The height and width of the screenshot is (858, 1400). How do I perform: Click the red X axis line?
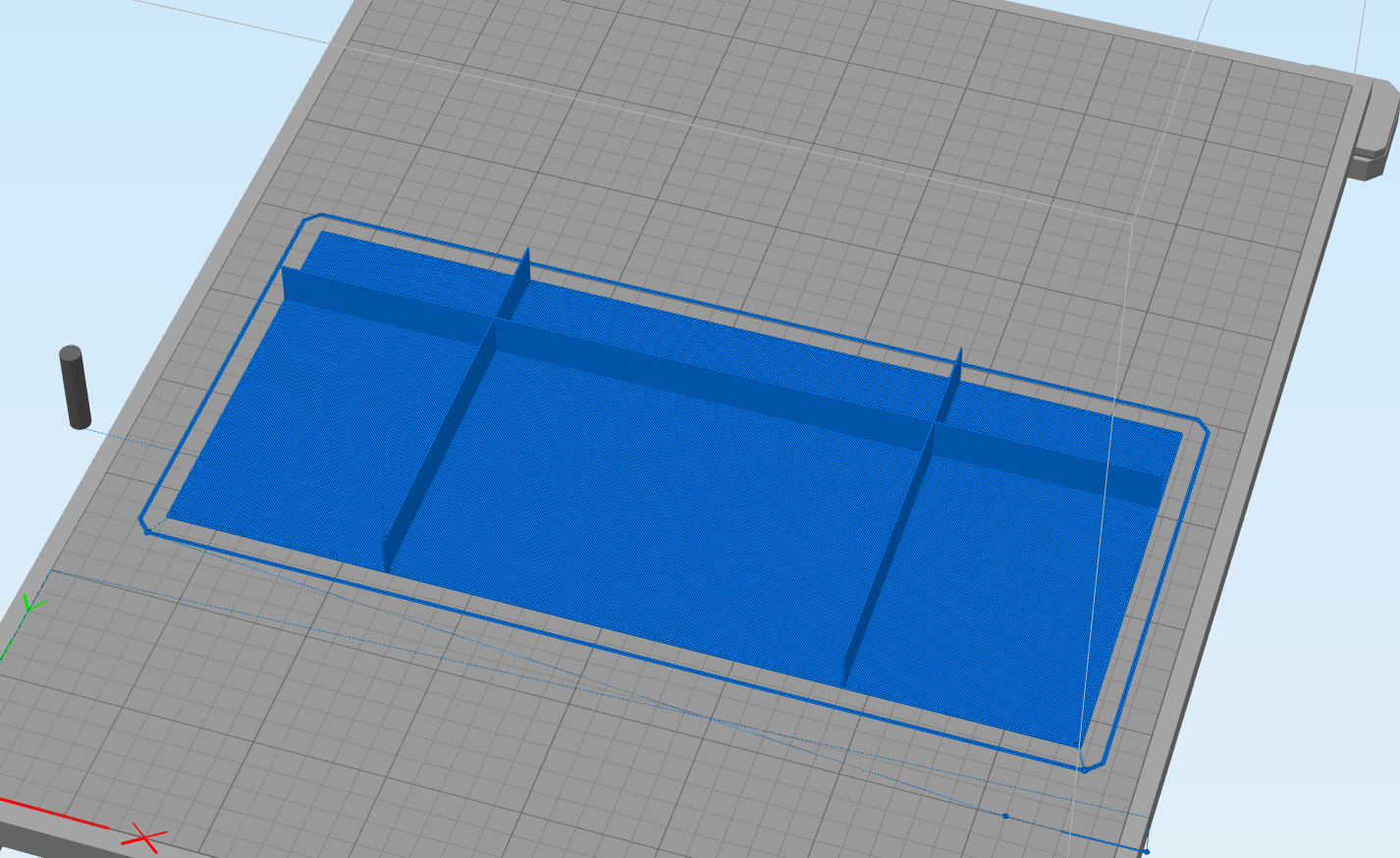[x=54, y=813]
